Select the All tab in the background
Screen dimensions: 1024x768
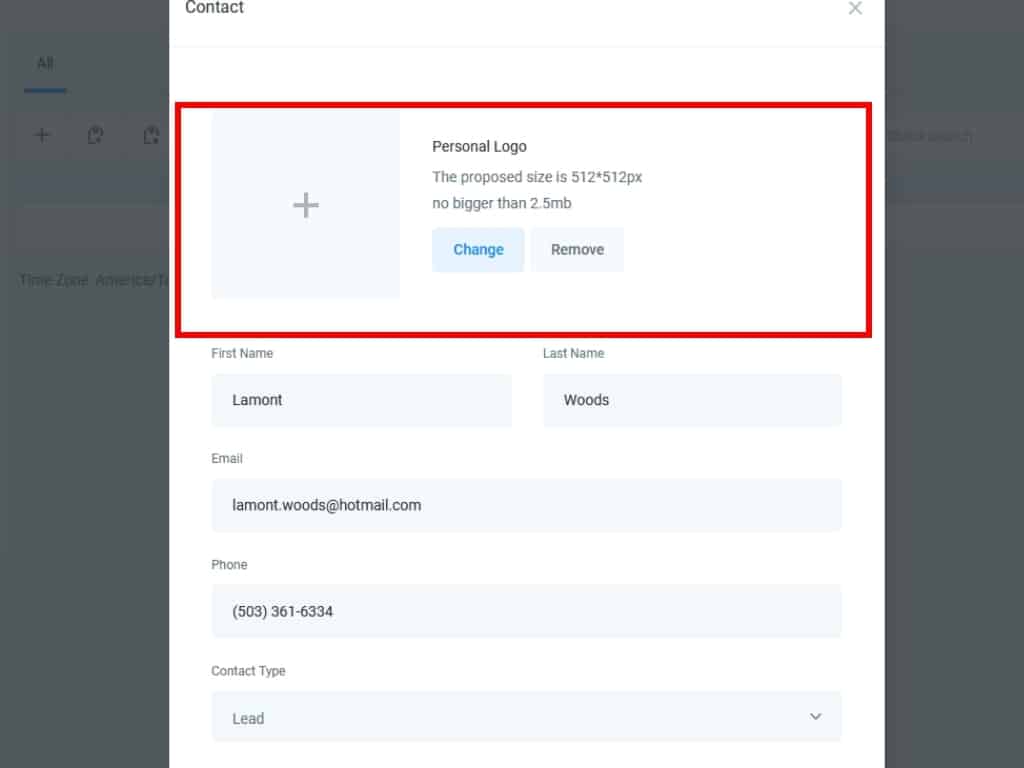[45, 64]
